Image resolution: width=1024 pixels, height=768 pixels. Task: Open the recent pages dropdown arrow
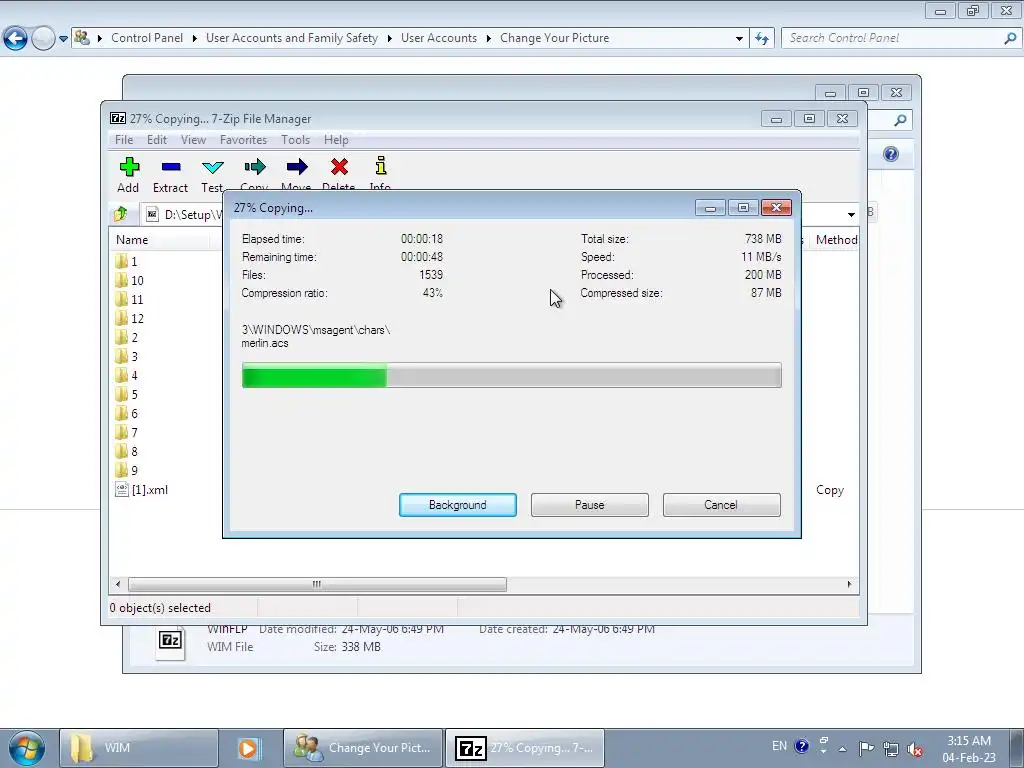pos(63,39)
